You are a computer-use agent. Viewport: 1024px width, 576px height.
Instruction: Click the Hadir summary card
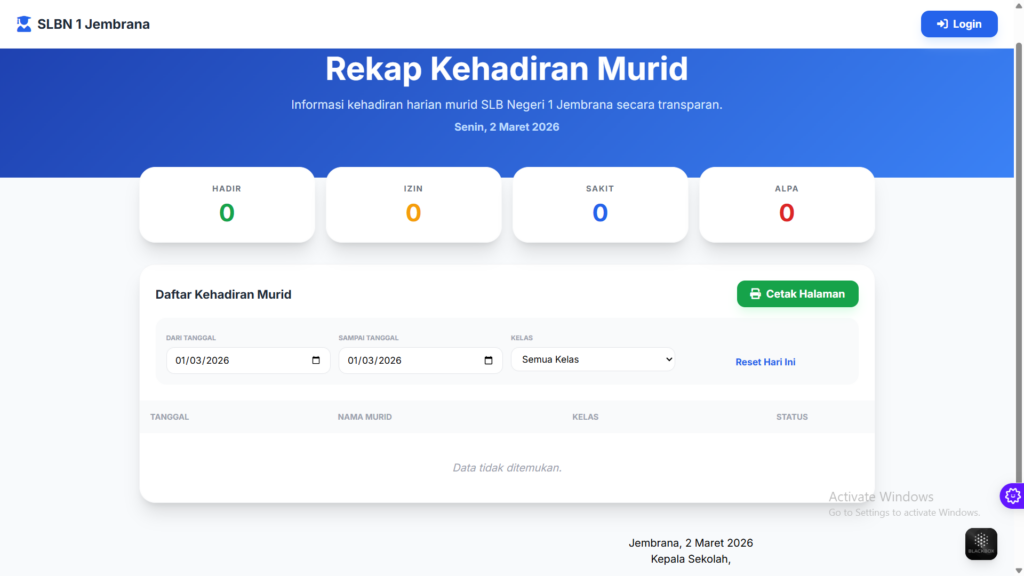coord(227,204)
